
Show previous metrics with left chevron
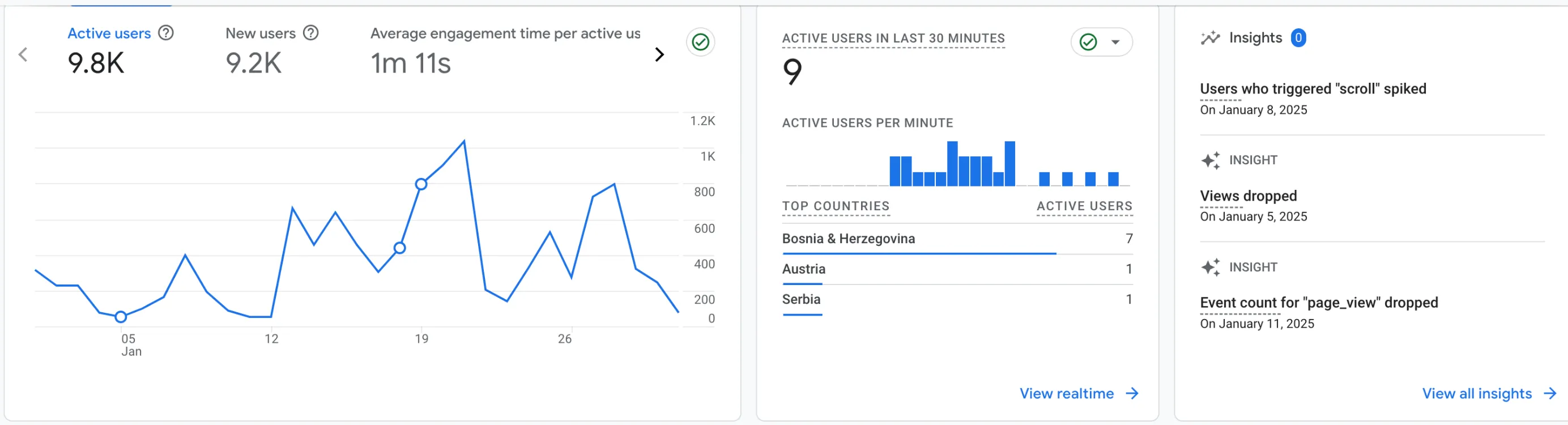pos(23,55)
